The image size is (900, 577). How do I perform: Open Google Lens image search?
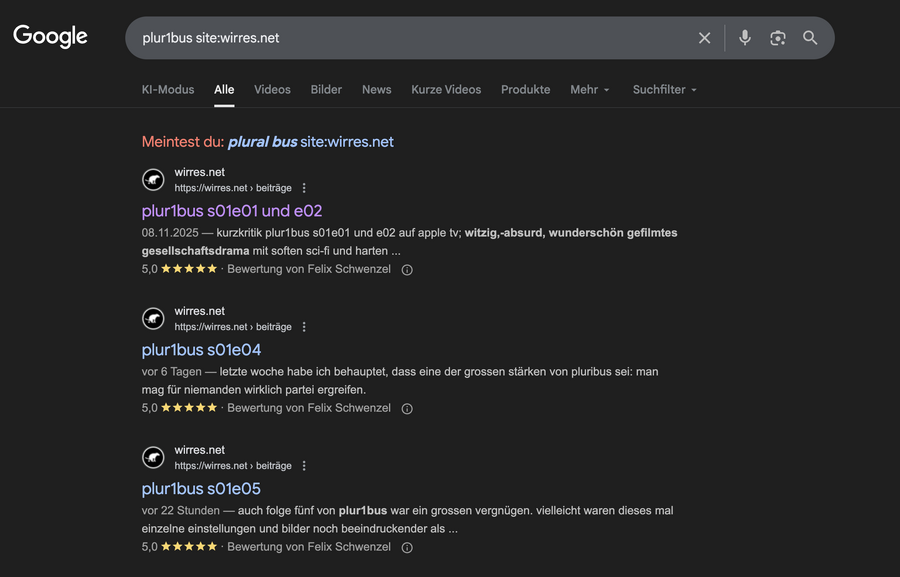[x=778, y=37]
